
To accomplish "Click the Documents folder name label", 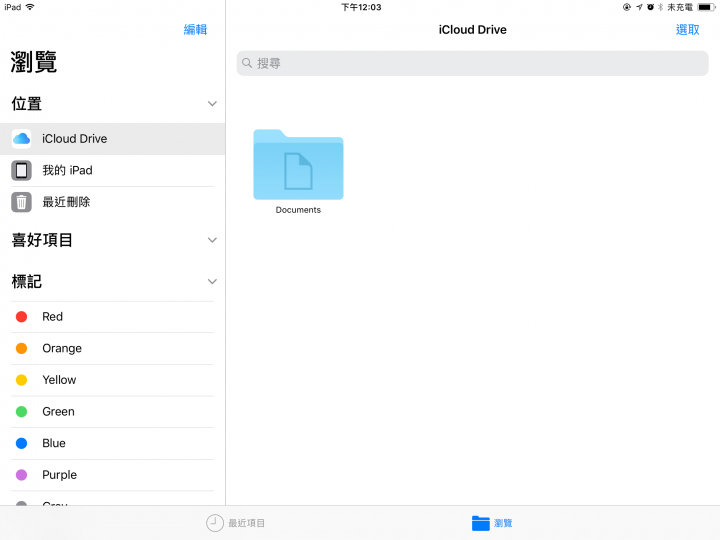I will tap(298, 210).
